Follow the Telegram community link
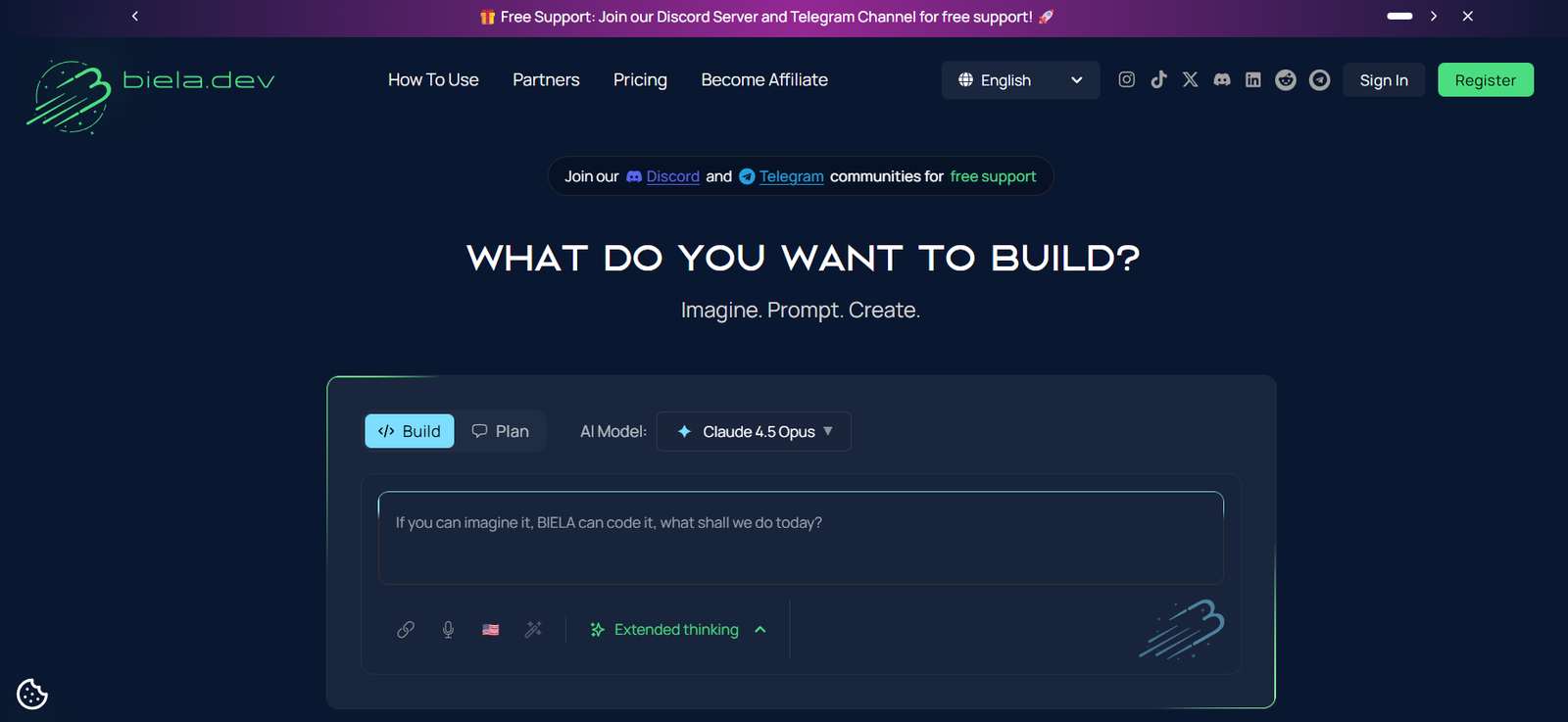The width and height of the screenshot is (1568, 722). [791, 176]
